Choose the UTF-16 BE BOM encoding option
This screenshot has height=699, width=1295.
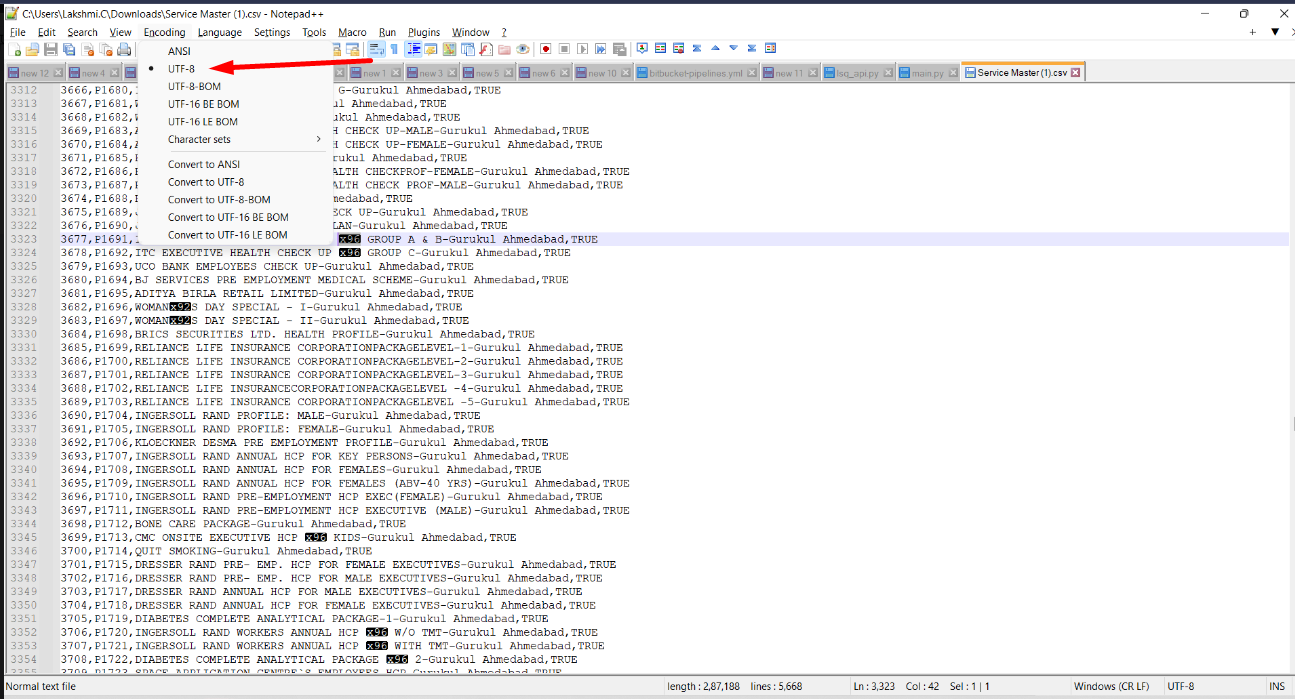click(x=203, y=104)
